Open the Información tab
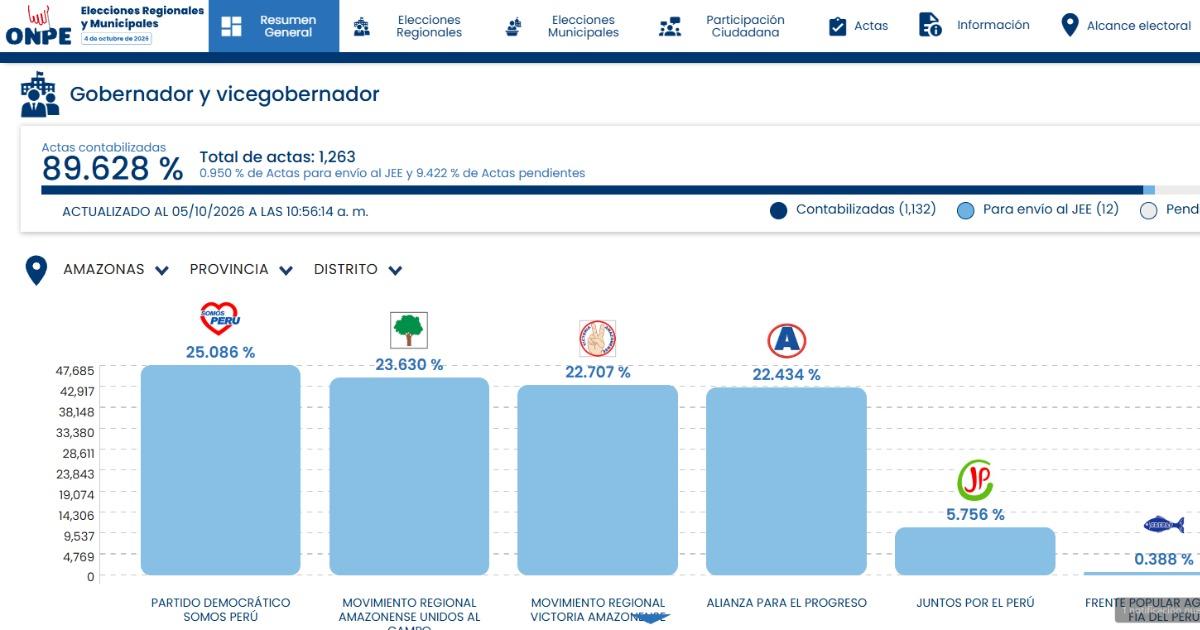This screenshot has width=1200, height=630. (974, 26)
